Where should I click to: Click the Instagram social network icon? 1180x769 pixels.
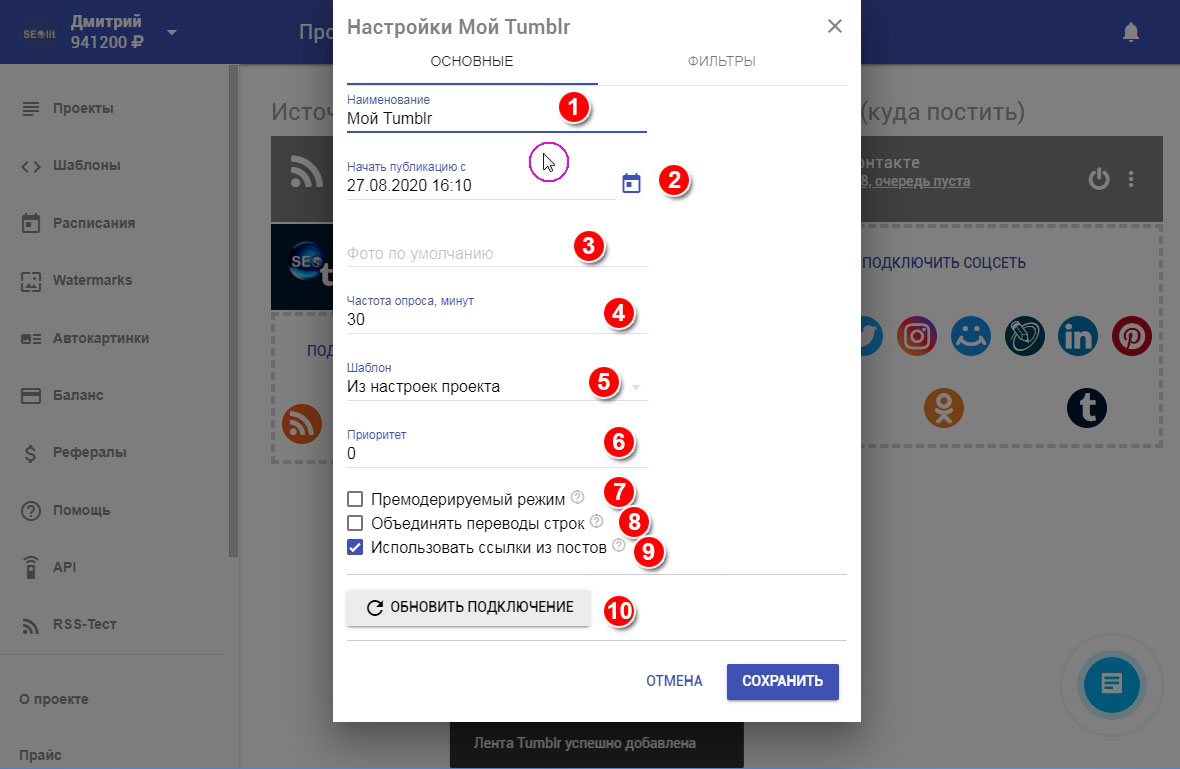(x=915, y=337)
